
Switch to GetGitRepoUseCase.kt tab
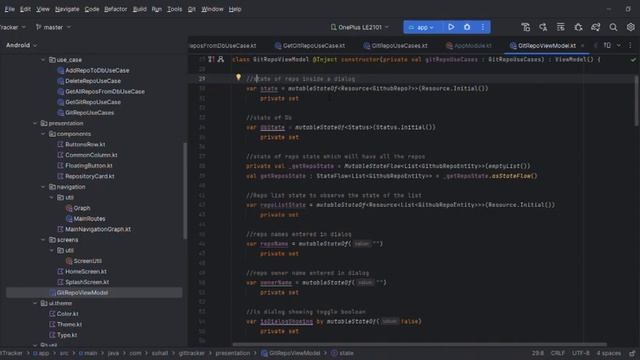point(310,46)
